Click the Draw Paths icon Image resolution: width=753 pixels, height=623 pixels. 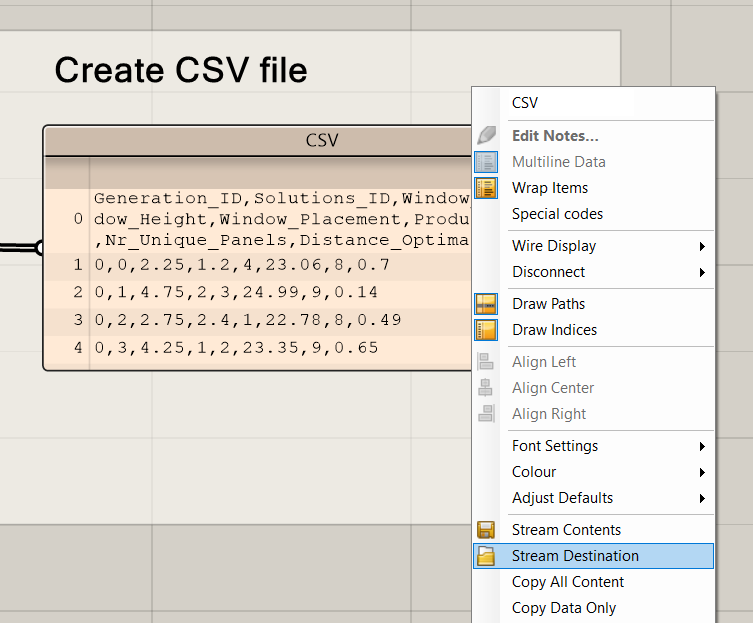coord(486,304)
